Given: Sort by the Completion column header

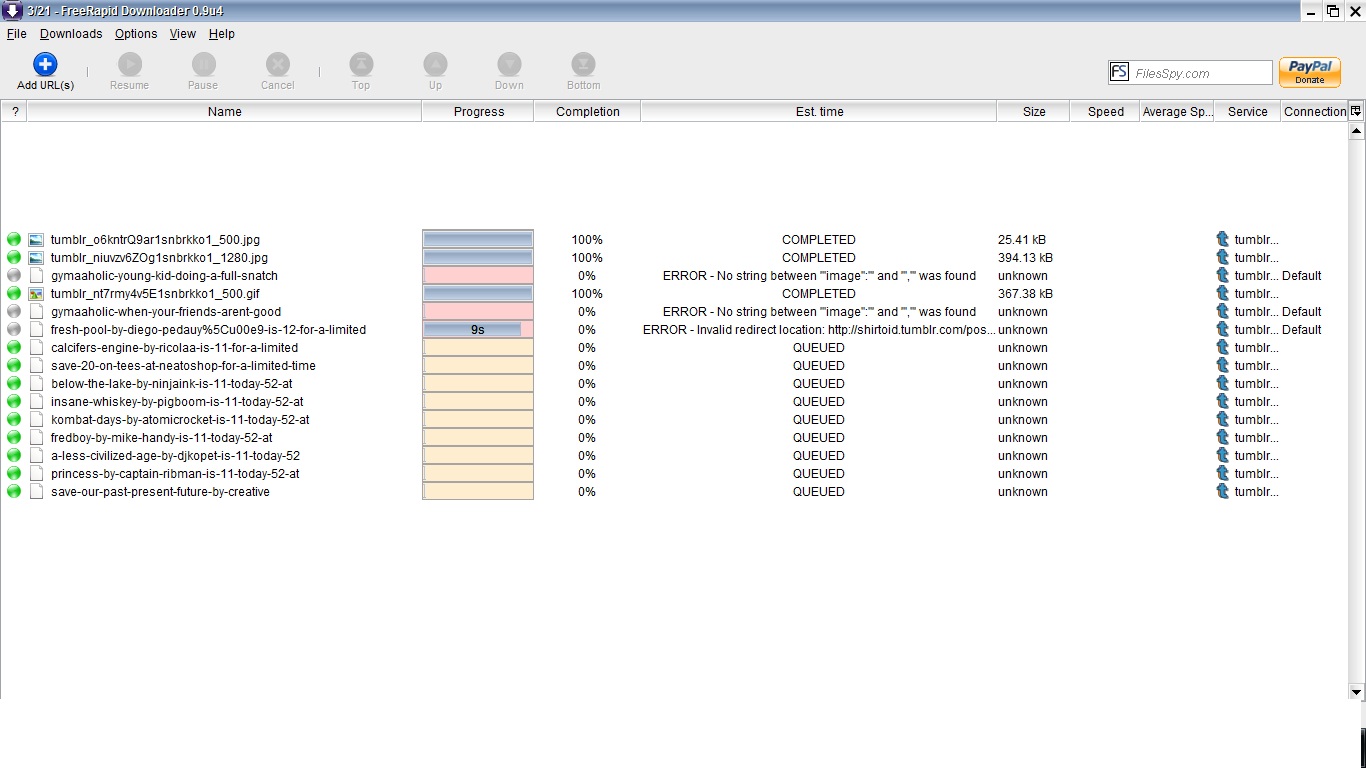Looking at the screenshot, I should 587,112.
